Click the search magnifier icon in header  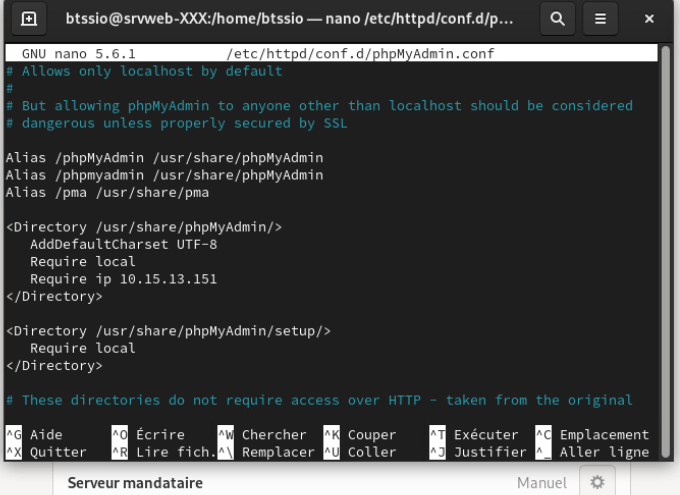point(556,19)
